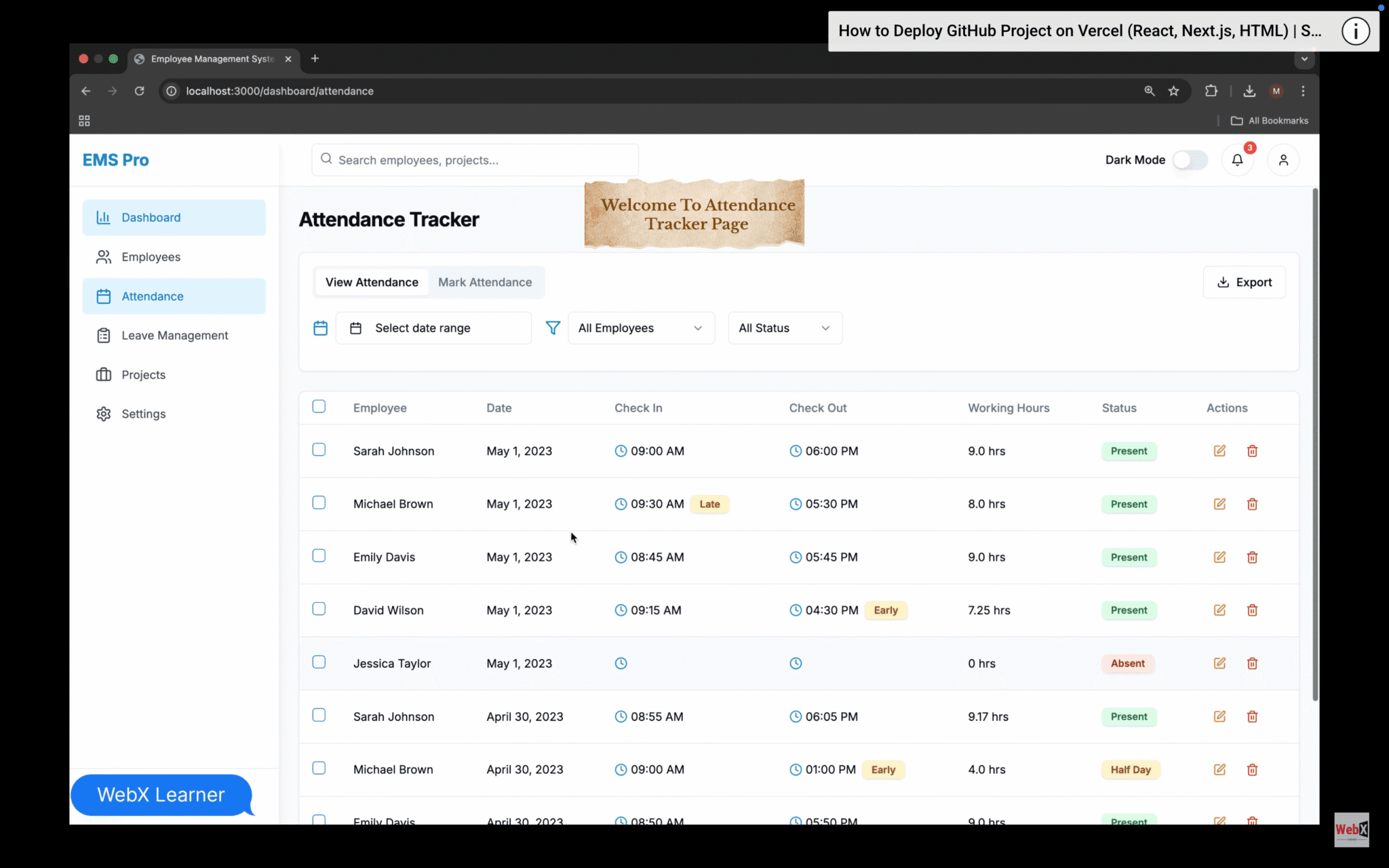Click the filter funnel icon near date range
Image resolution: width=1389 pixels, height=868 pixels.
[553, 328]
